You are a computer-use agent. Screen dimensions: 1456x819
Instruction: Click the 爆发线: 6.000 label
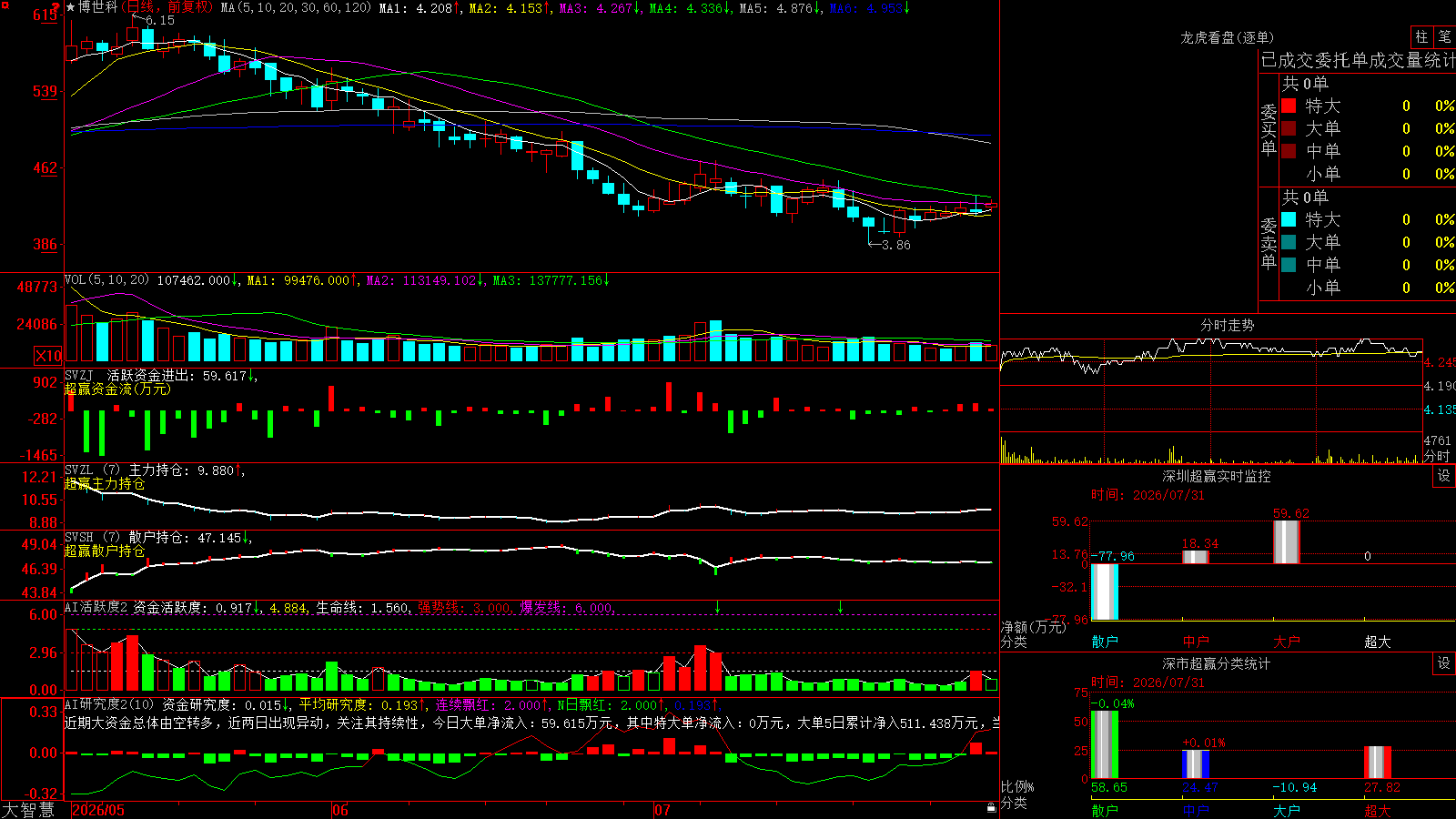(x=566, y=607)
